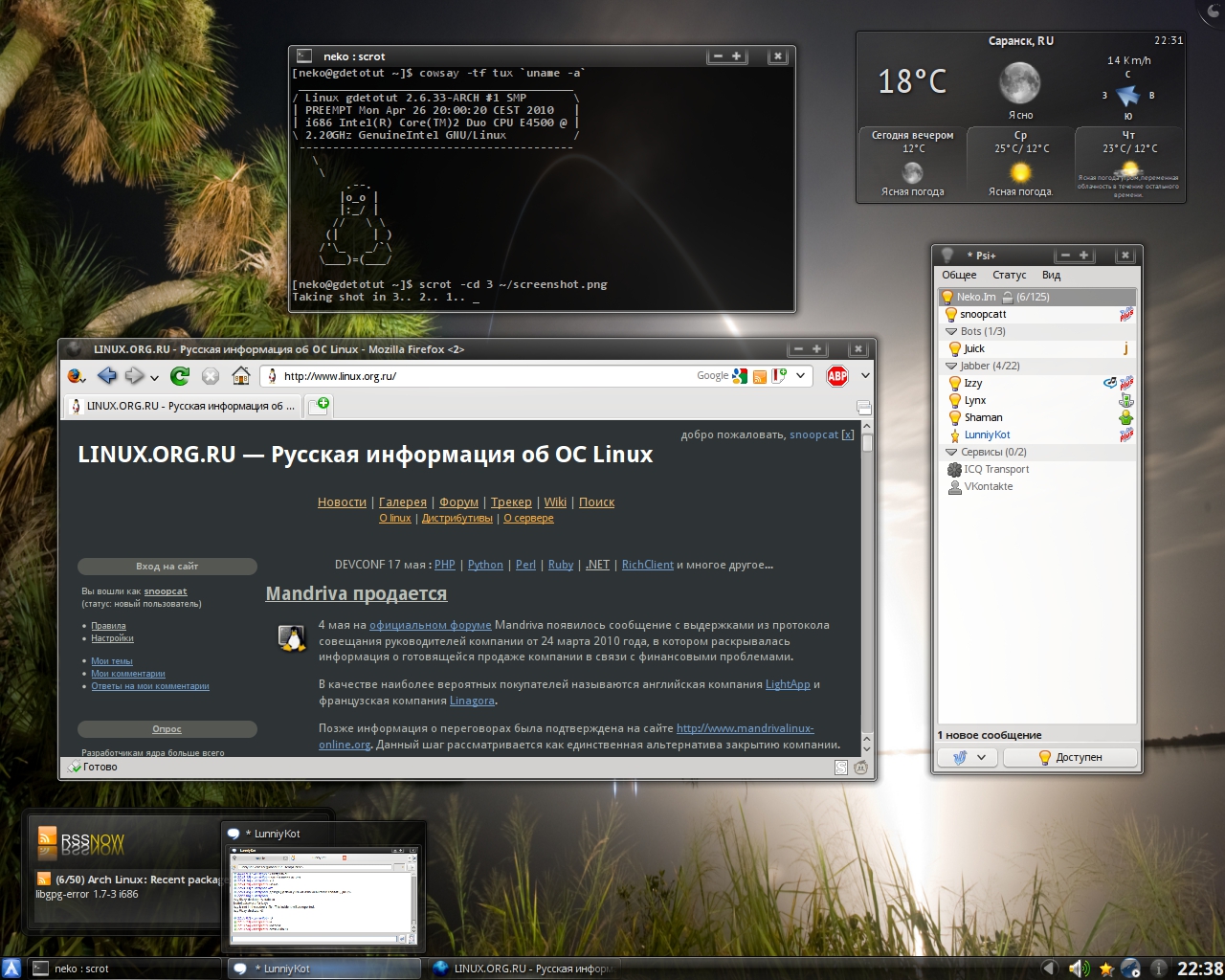Open the history dropdown next to forward arrow
Image resolution: width=1225 pixels, height=980 pixels.
point(154,377)
